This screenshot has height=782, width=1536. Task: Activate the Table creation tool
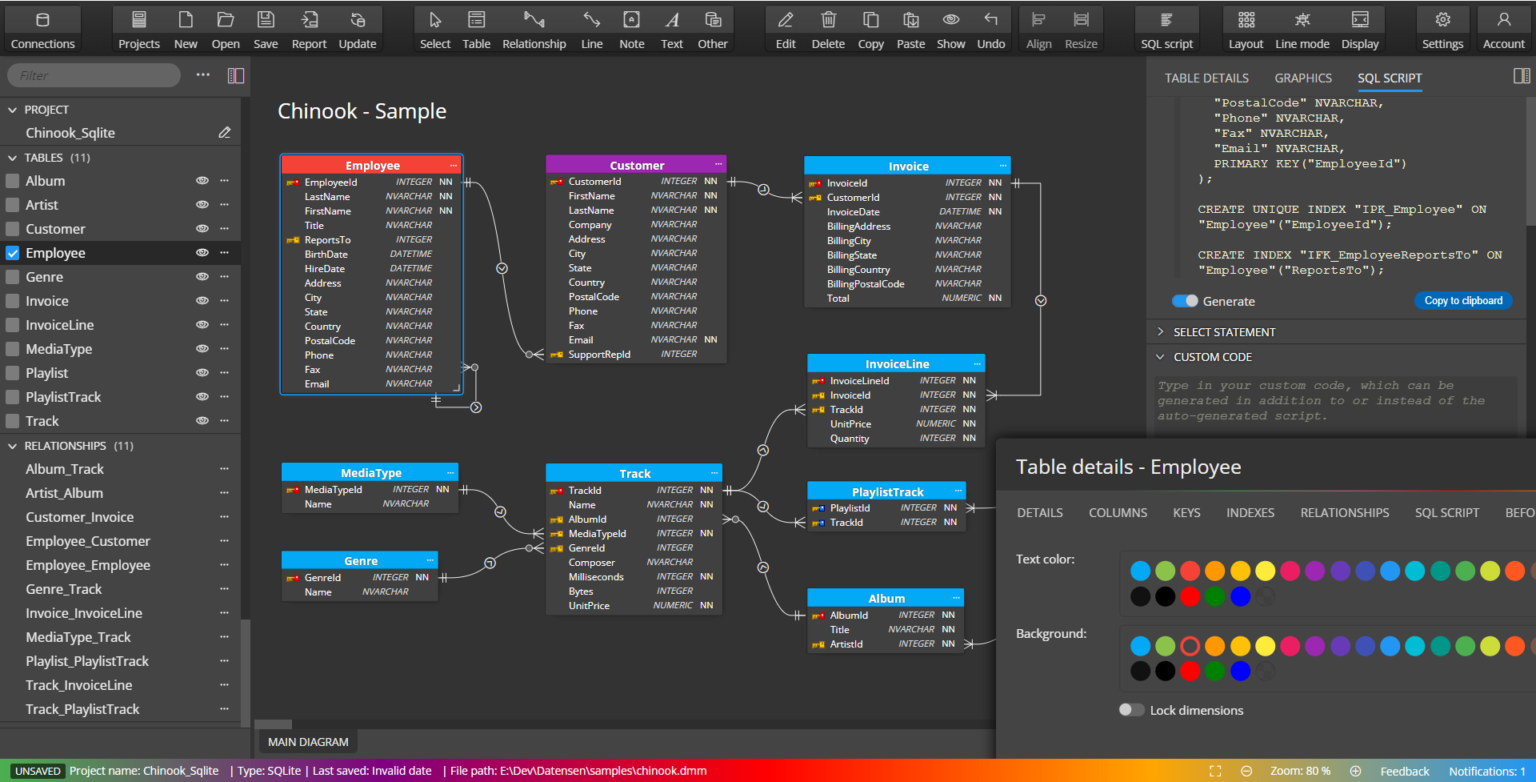point(476,27)
